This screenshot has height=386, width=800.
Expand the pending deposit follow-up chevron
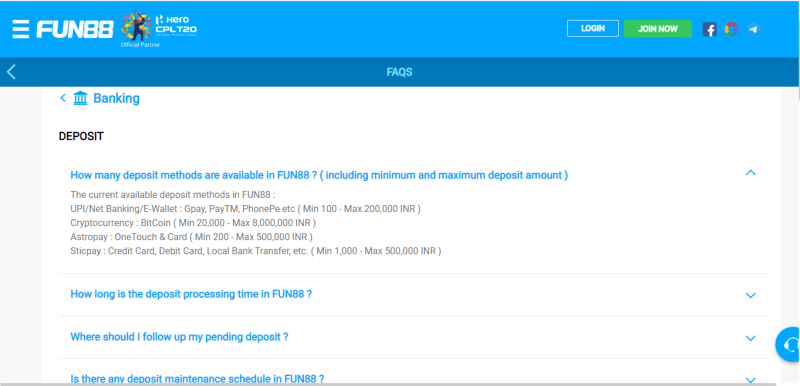[750, 338]
